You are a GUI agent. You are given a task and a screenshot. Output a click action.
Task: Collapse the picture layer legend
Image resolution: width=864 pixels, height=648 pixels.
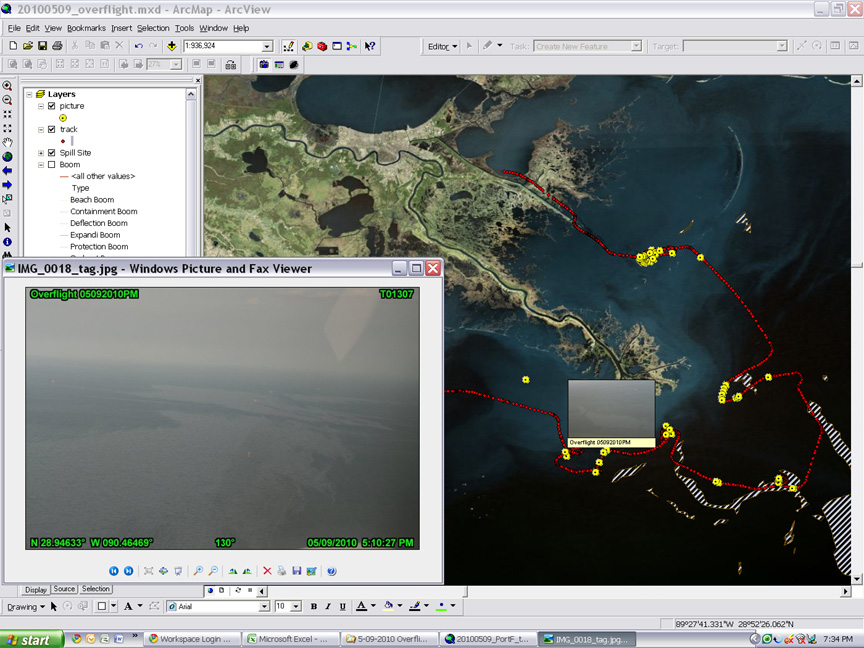click(x=40, y=106)
